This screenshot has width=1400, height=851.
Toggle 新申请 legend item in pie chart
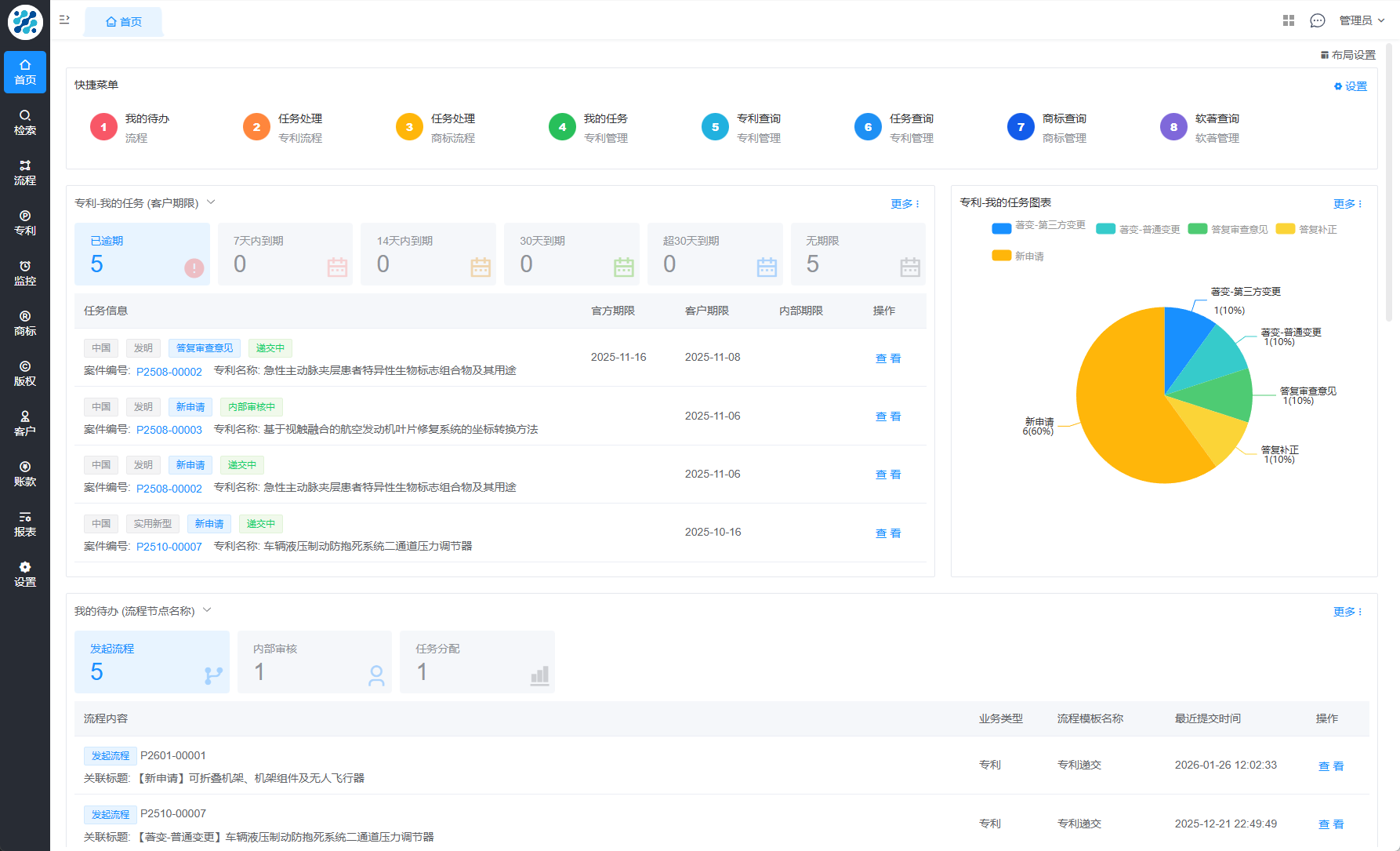[1017, 256]
